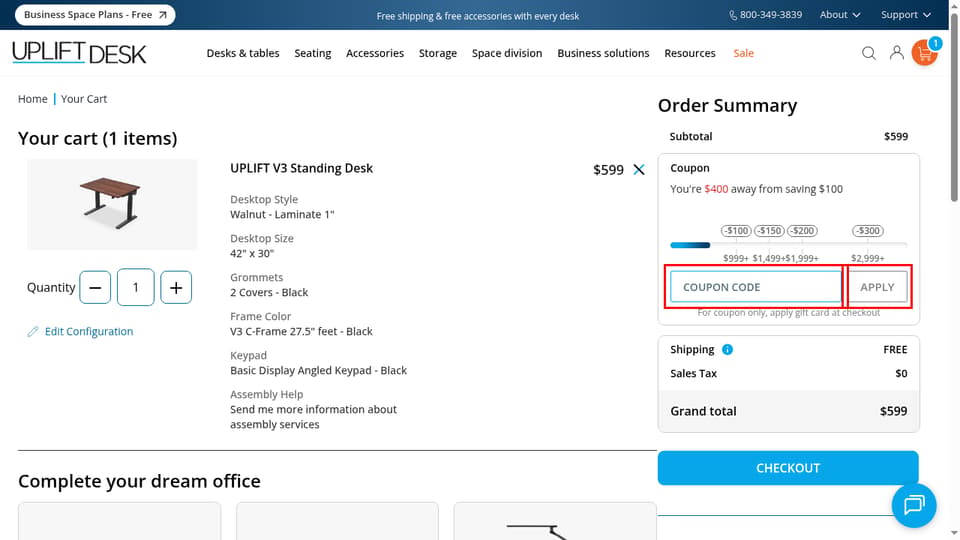The height and width of the screenshot is (540, 960).
Task: Click the walnut desk product thumbnail
Action: [112, 204]
